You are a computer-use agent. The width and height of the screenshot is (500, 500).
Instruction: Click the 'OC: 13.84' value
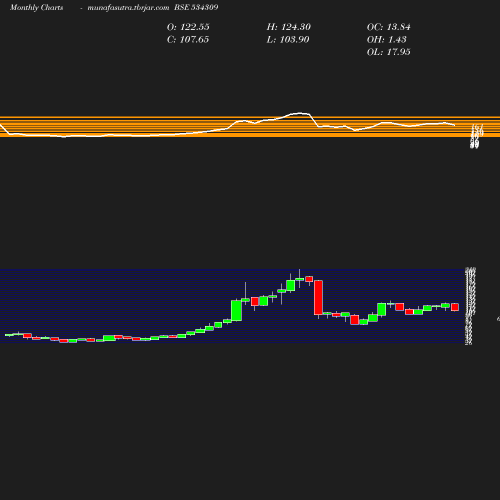click(389, 27)
